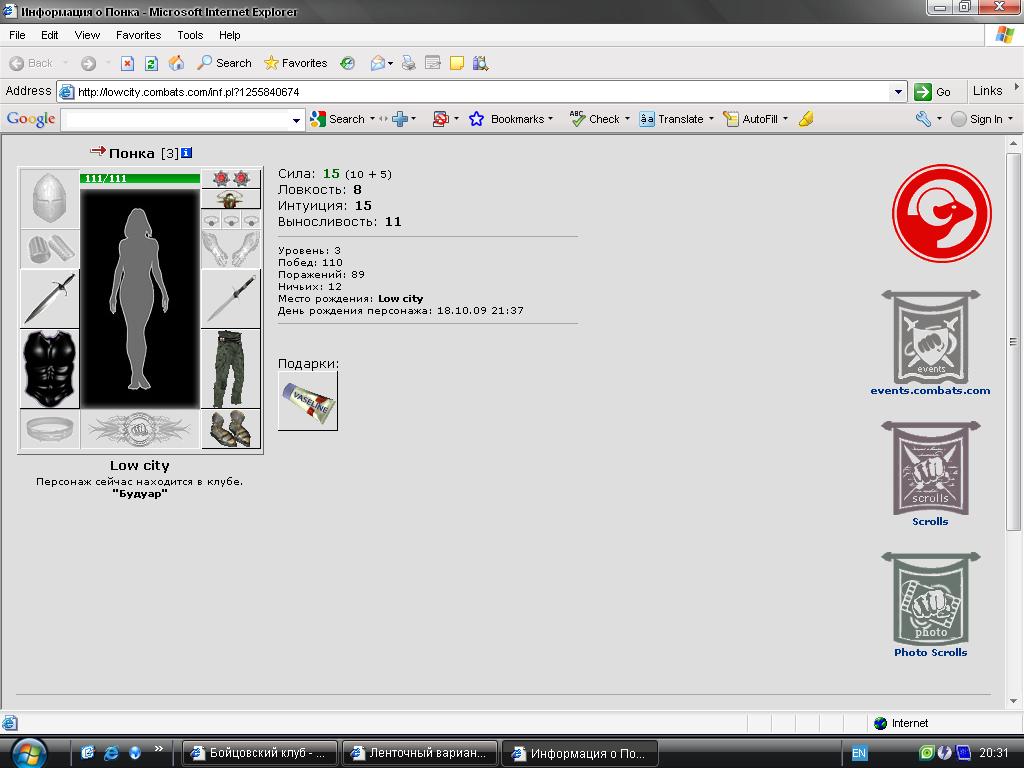
Task: Click the Search toolbar button
Action: [225, 63]
